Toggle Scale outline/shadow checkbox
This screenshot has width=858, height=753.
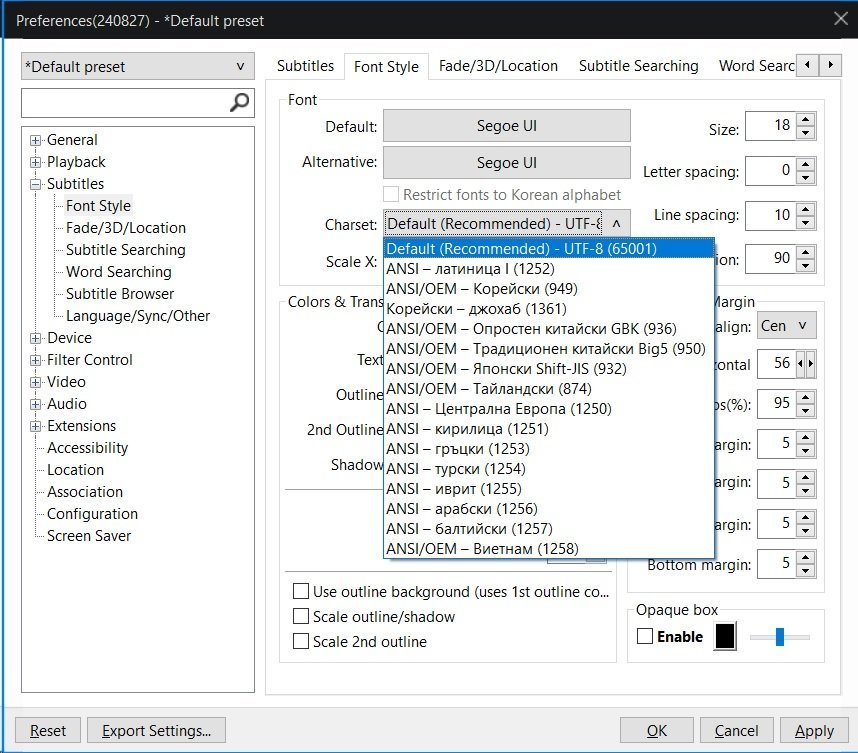coord(300,617)
